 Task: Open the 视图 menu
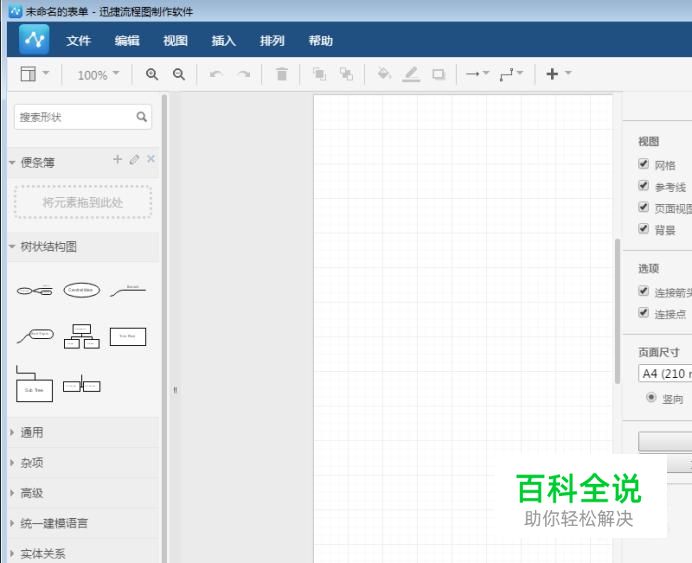coord(176,41)
